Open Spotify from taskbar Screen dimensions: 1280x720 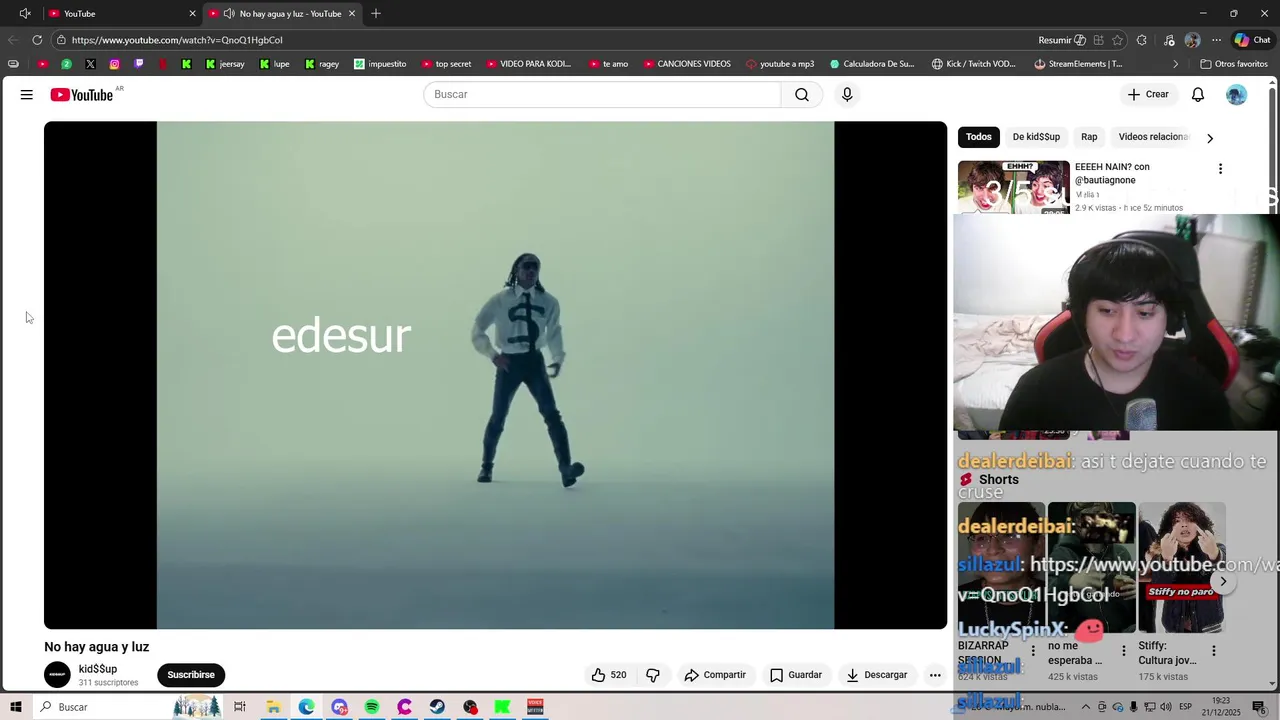(x=372, y=707)
